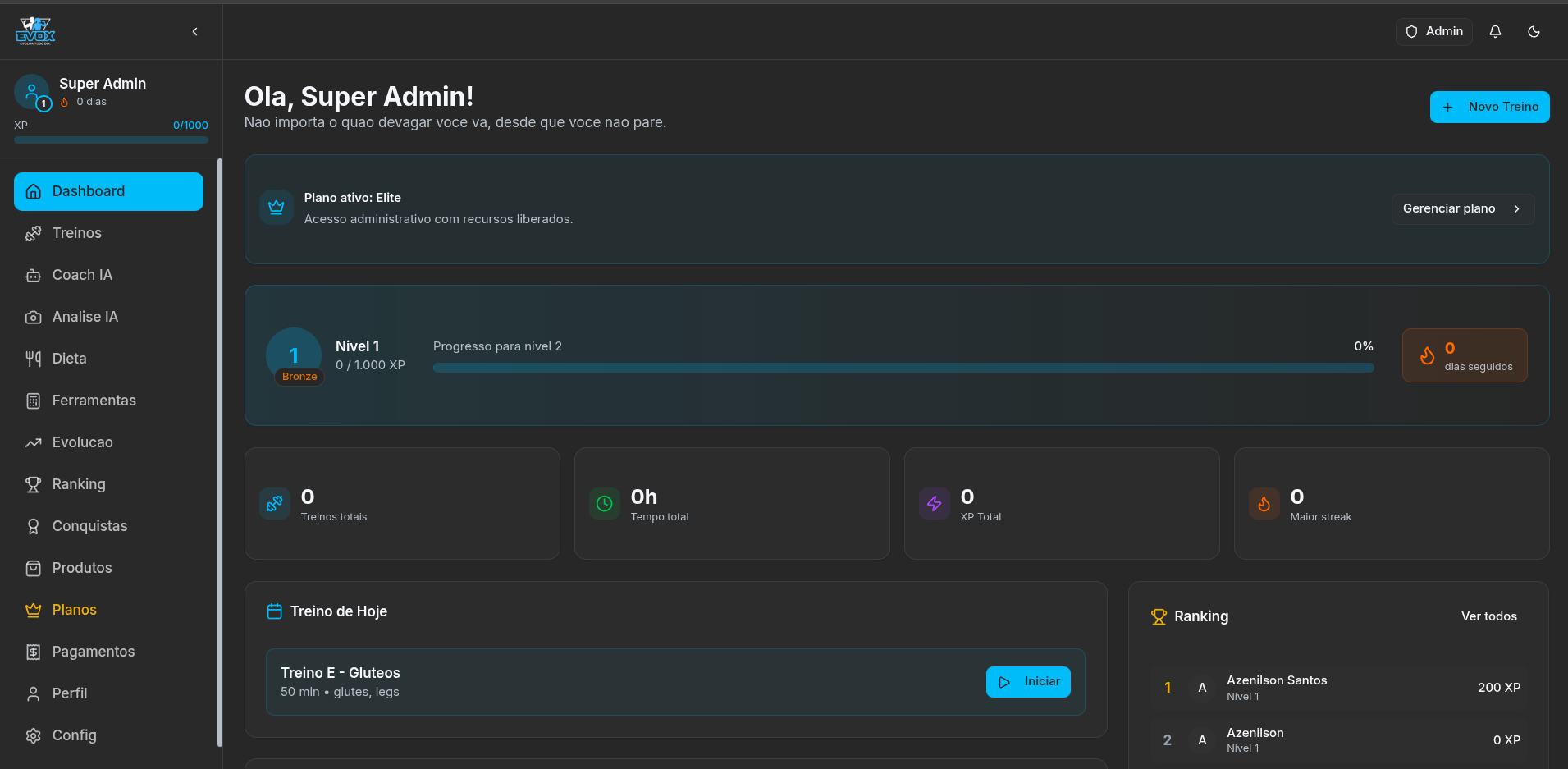Viewport: 1568px width, 769px height.
Task: Toggle dark mode moon icon
Action: (x=1534, y=31)
